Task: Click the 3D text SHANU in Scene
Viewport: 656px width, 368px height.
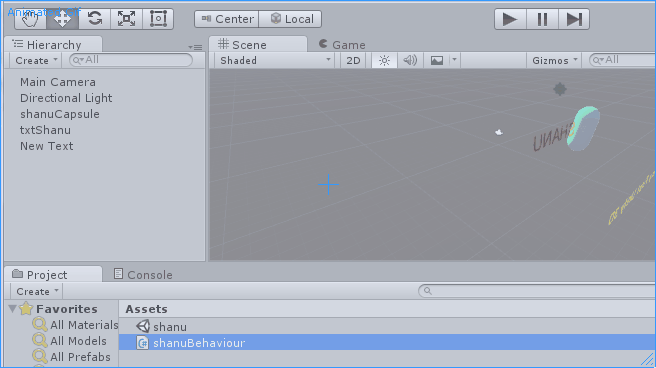Action: tap(553, 137)
